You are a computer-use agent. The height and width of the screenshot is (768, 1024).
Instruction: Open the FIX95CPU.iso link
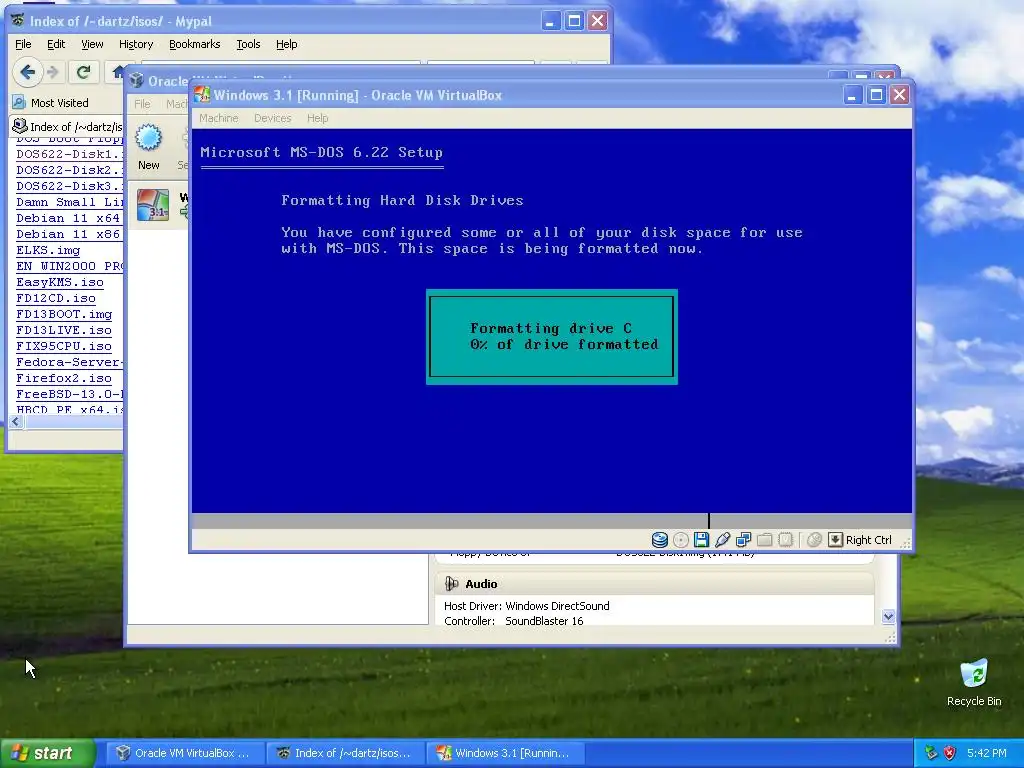(x=64, y=346)
